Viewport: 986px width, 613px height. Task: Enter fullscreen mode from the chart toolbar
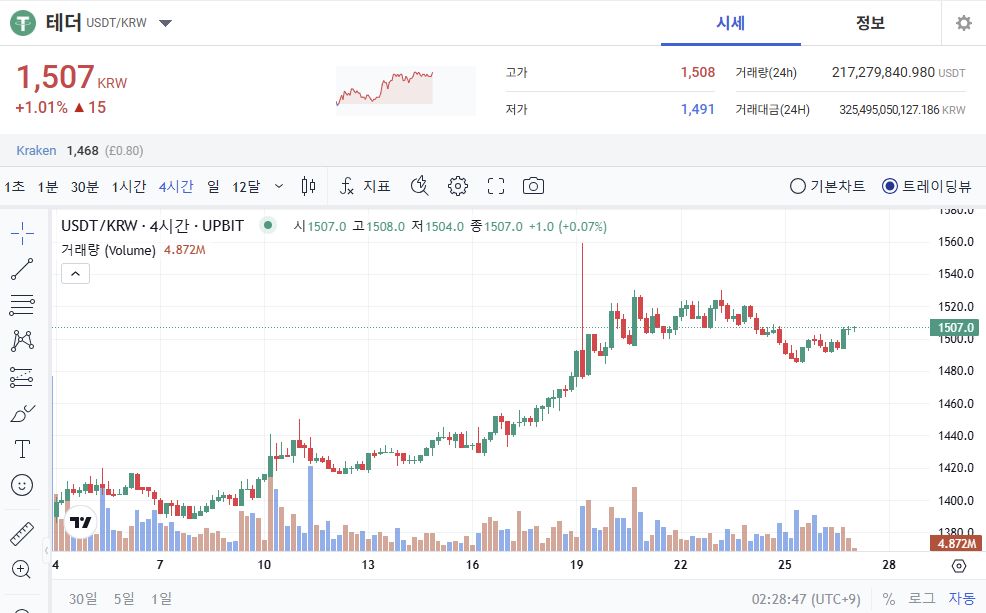495,186
